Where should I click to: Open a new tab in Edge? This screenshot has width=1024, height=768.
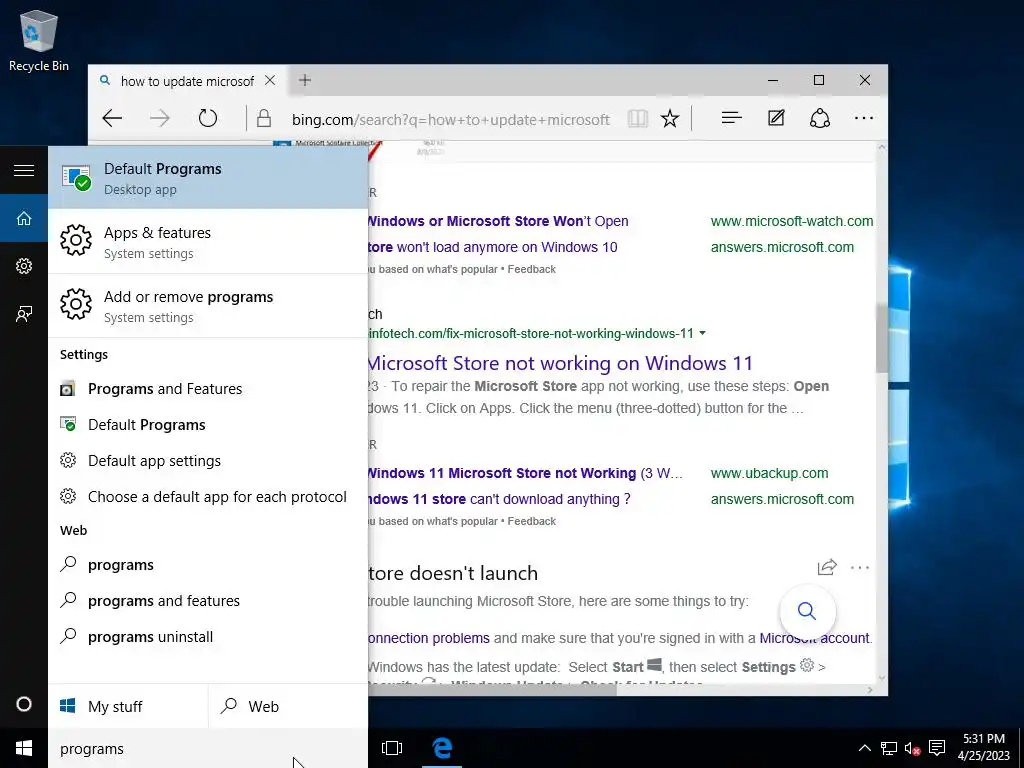[x=304, y=80]
